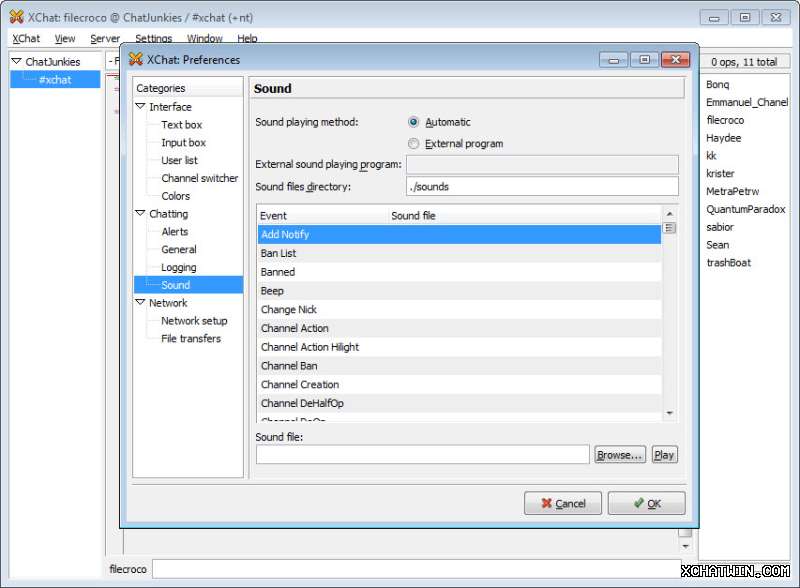Collapse the Network category tree
Screen dimensions: 800x588
[141, 303]
